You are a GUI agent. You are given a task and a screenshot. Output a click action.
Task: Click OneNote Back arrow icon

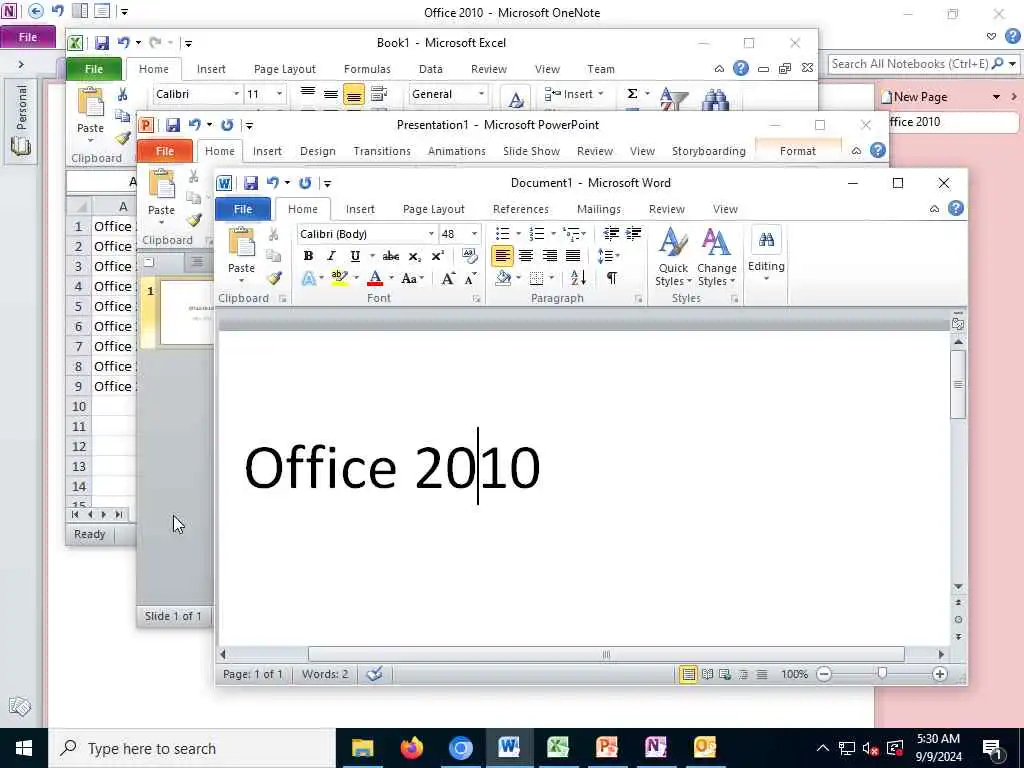[36, 11]
